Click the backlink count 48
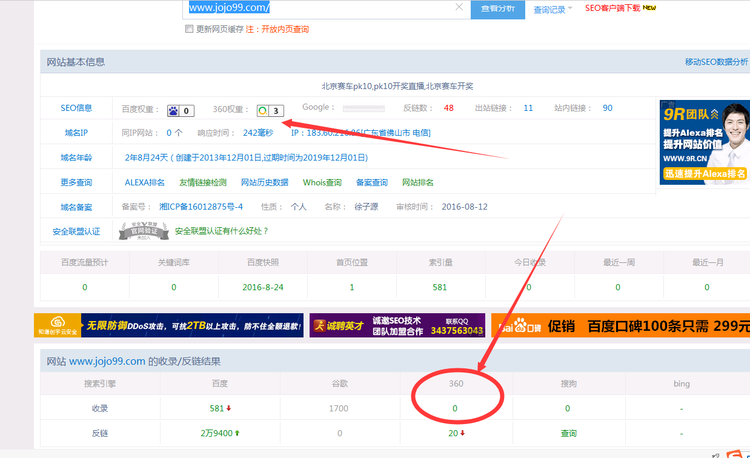The height and width of the screenshot is (458, 750). [x=449, y=108]
